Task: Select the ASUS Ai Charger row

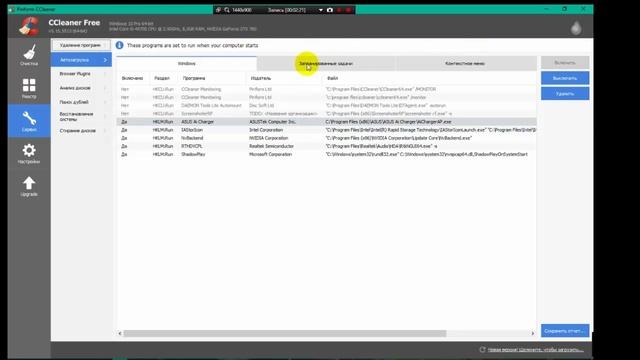Action: 327,122
